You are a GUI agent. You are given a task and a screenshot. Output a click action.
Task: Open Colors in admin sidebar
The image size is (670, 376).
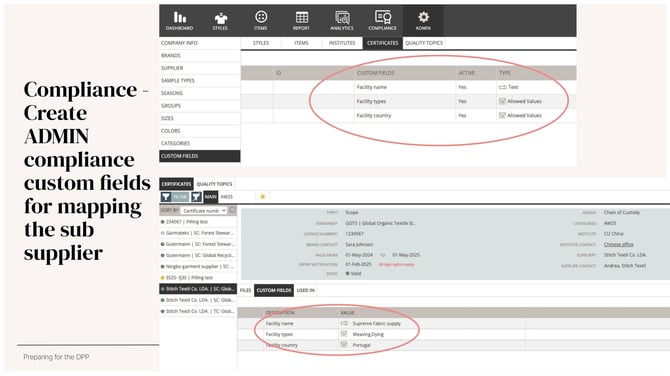click(x=200, y=131)
